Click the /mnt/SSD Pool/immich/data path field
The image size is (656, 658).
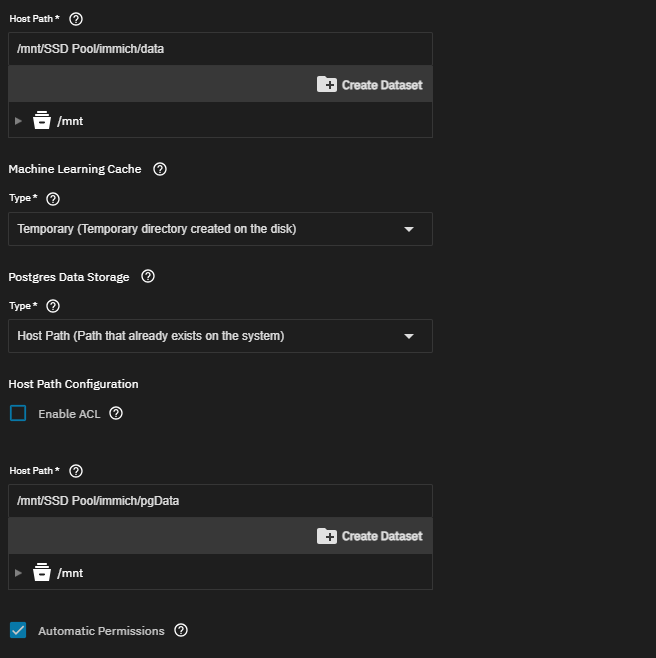point(220,48)
